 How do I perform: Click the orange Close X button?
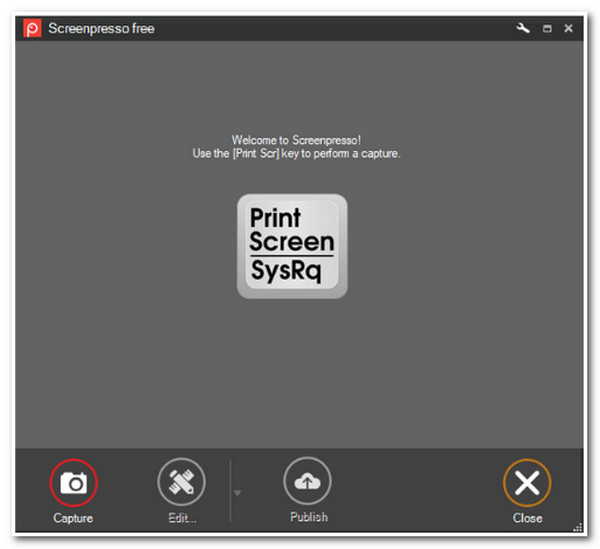pos(527,482)
